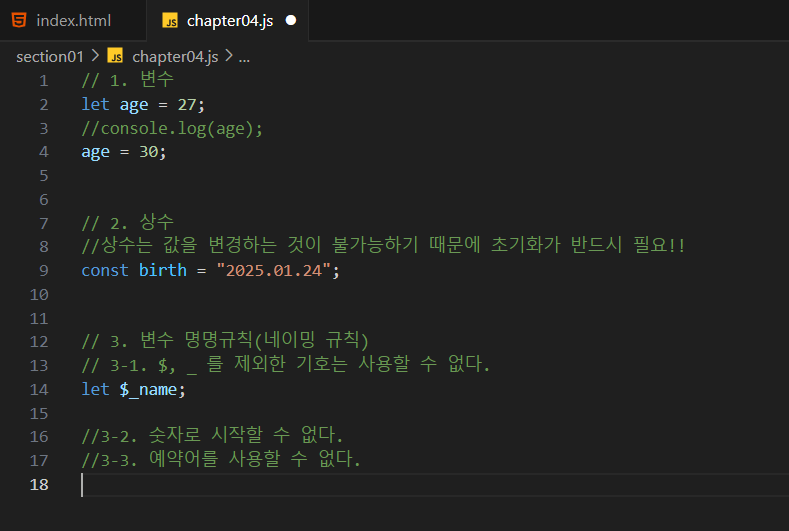The height and width of the screenshot is (531, 789).
Task: Click the 'birth' identifier
Action: [163, 270]
